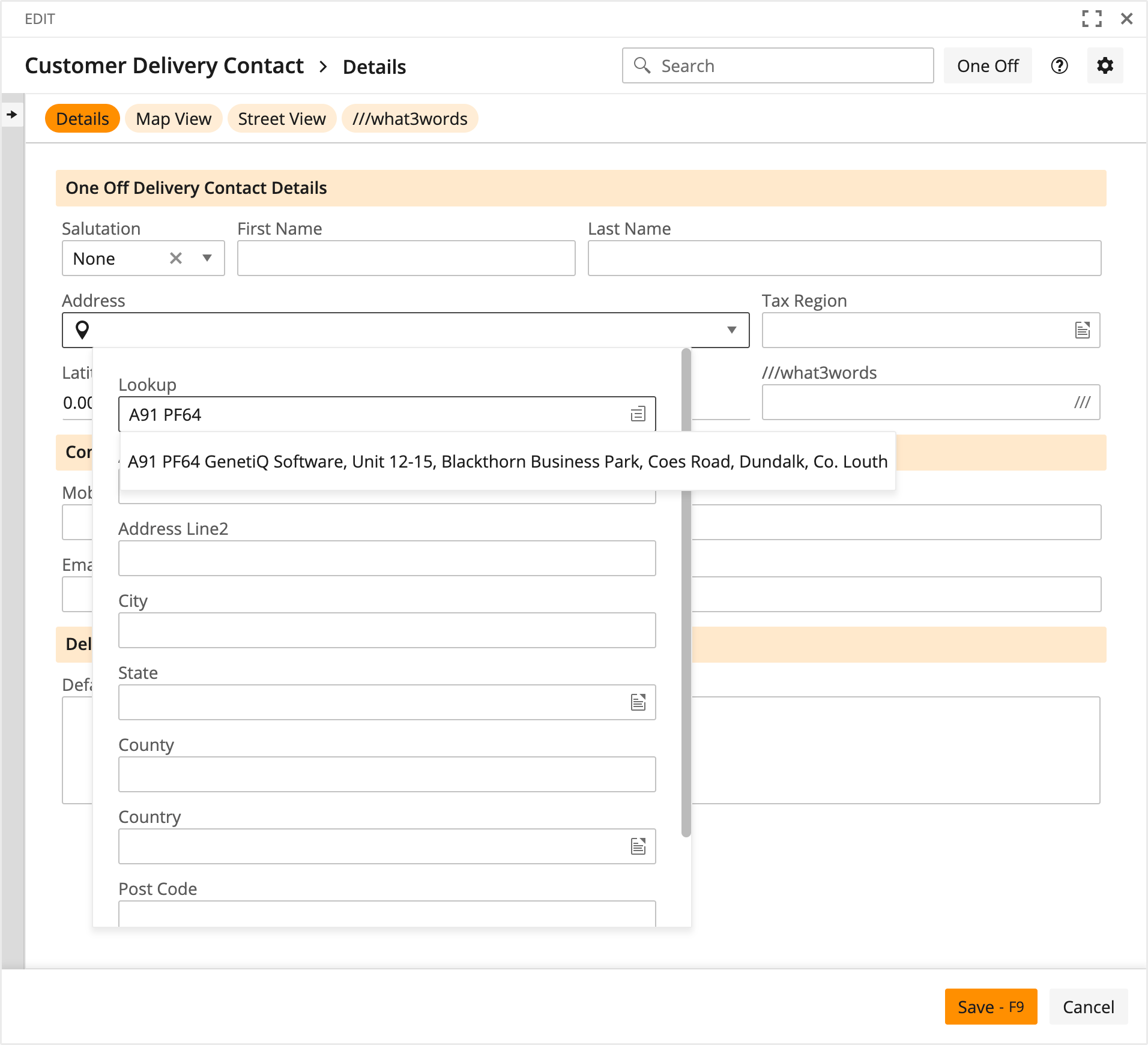The width and height of the screenshot is (1148, 1045).
Task: Click the Save - F9 button
Action: 990,1007
